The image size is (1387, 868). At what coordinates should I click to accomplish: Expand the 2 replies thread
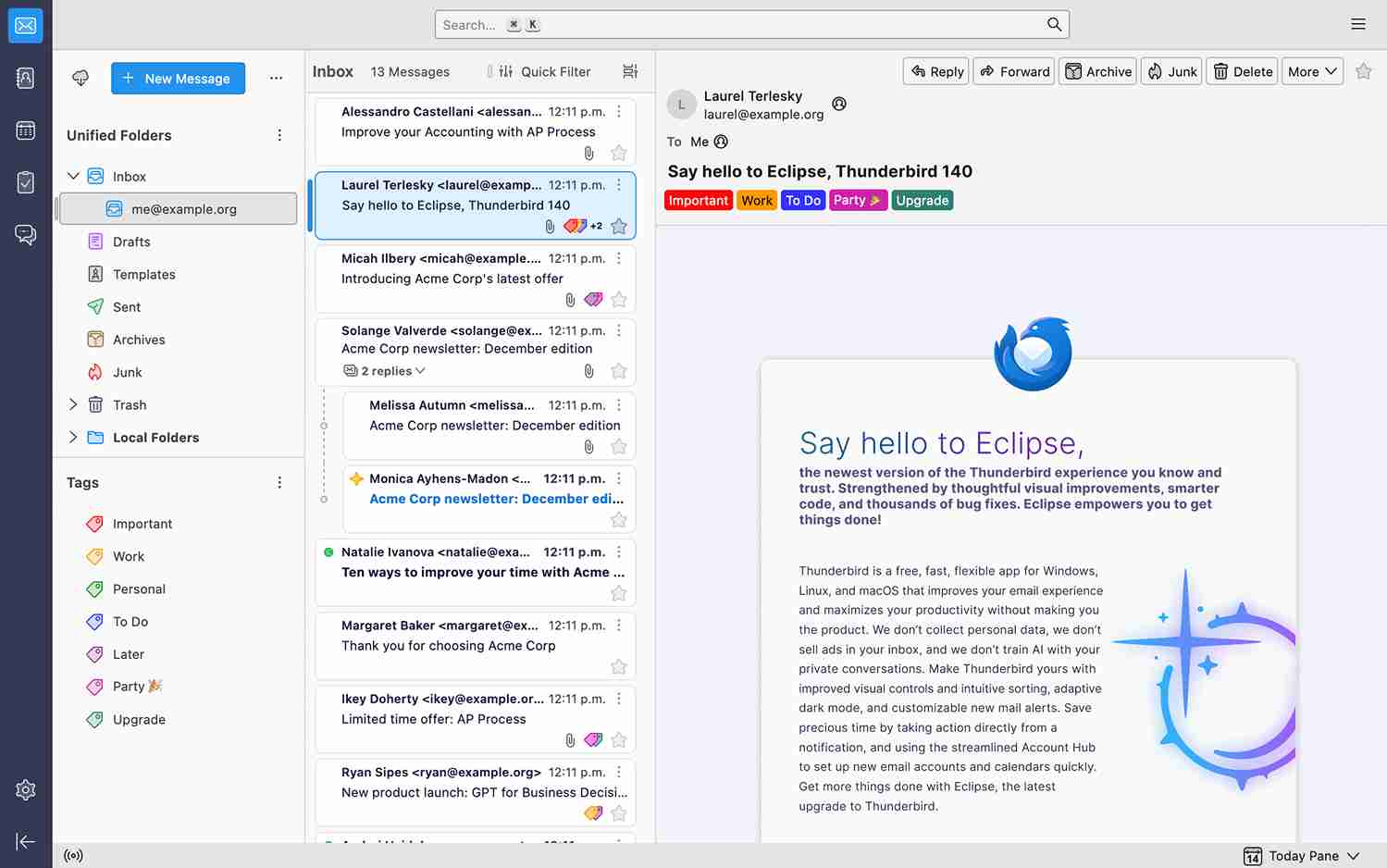(x=385, y=371)
